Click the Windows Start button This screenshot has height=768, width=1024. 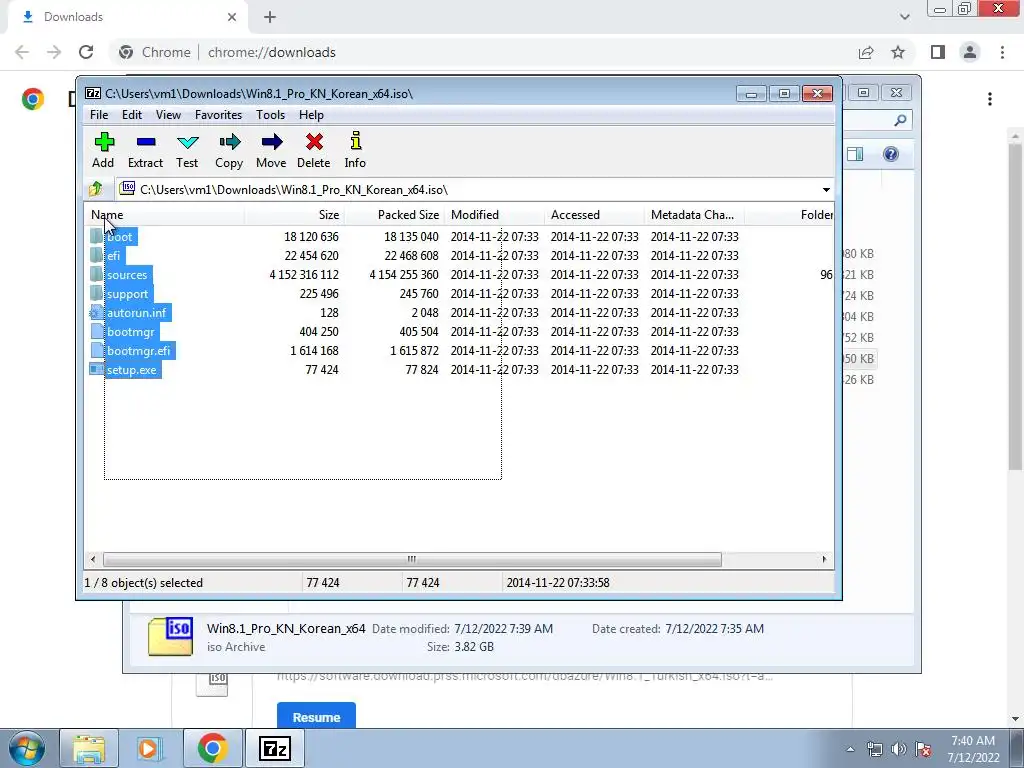coord(26,748)
